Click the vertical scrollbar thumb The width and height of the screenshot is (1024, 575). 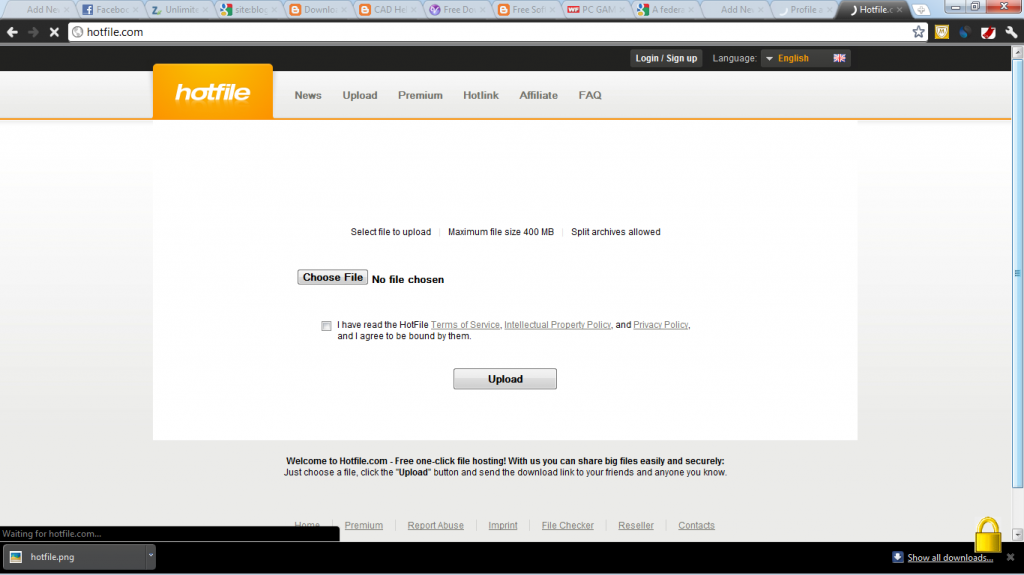coord(1017,273)
